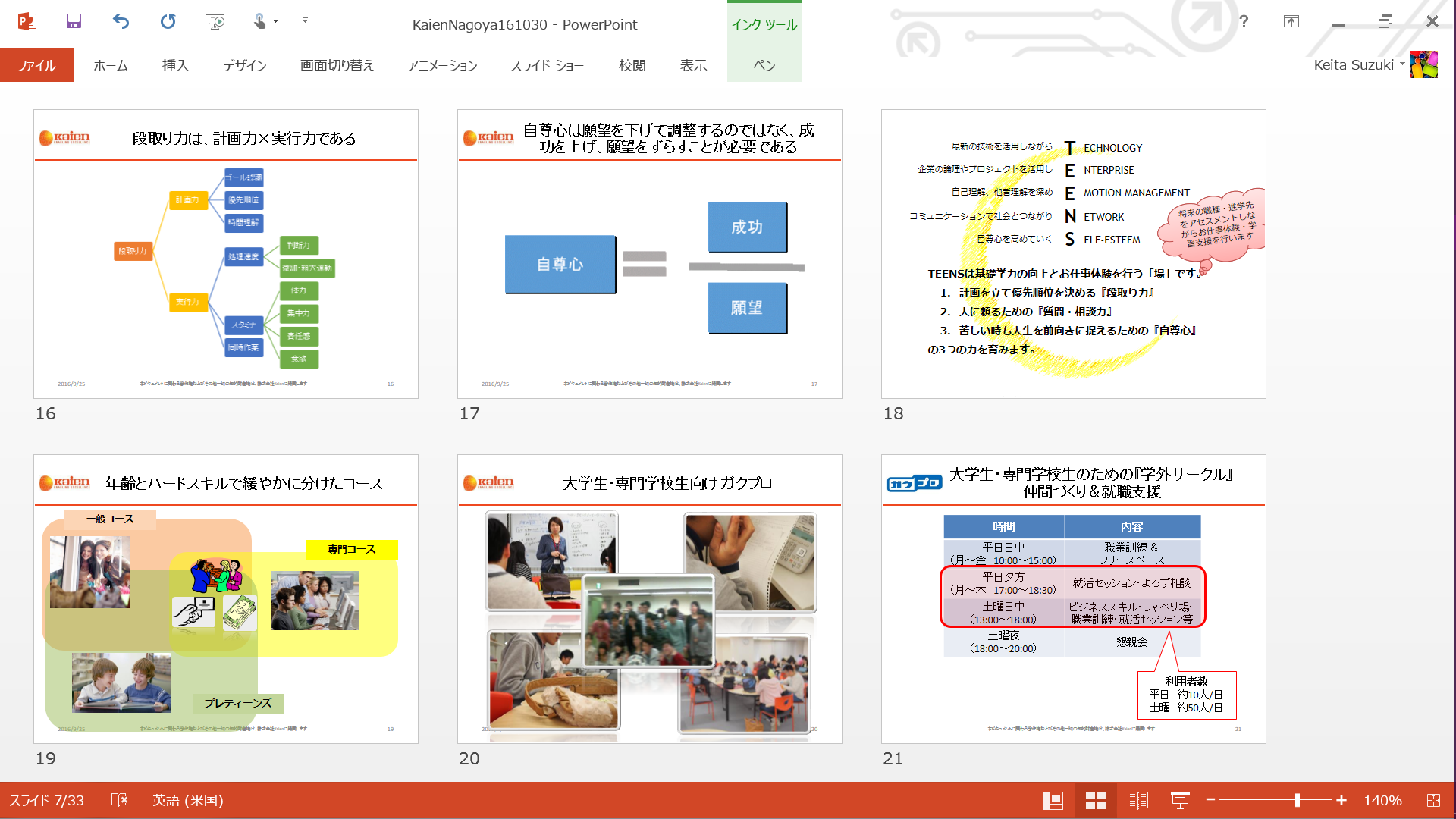Open the ファイル tab
Viewport: 1456px width, 819px height.
36,65
